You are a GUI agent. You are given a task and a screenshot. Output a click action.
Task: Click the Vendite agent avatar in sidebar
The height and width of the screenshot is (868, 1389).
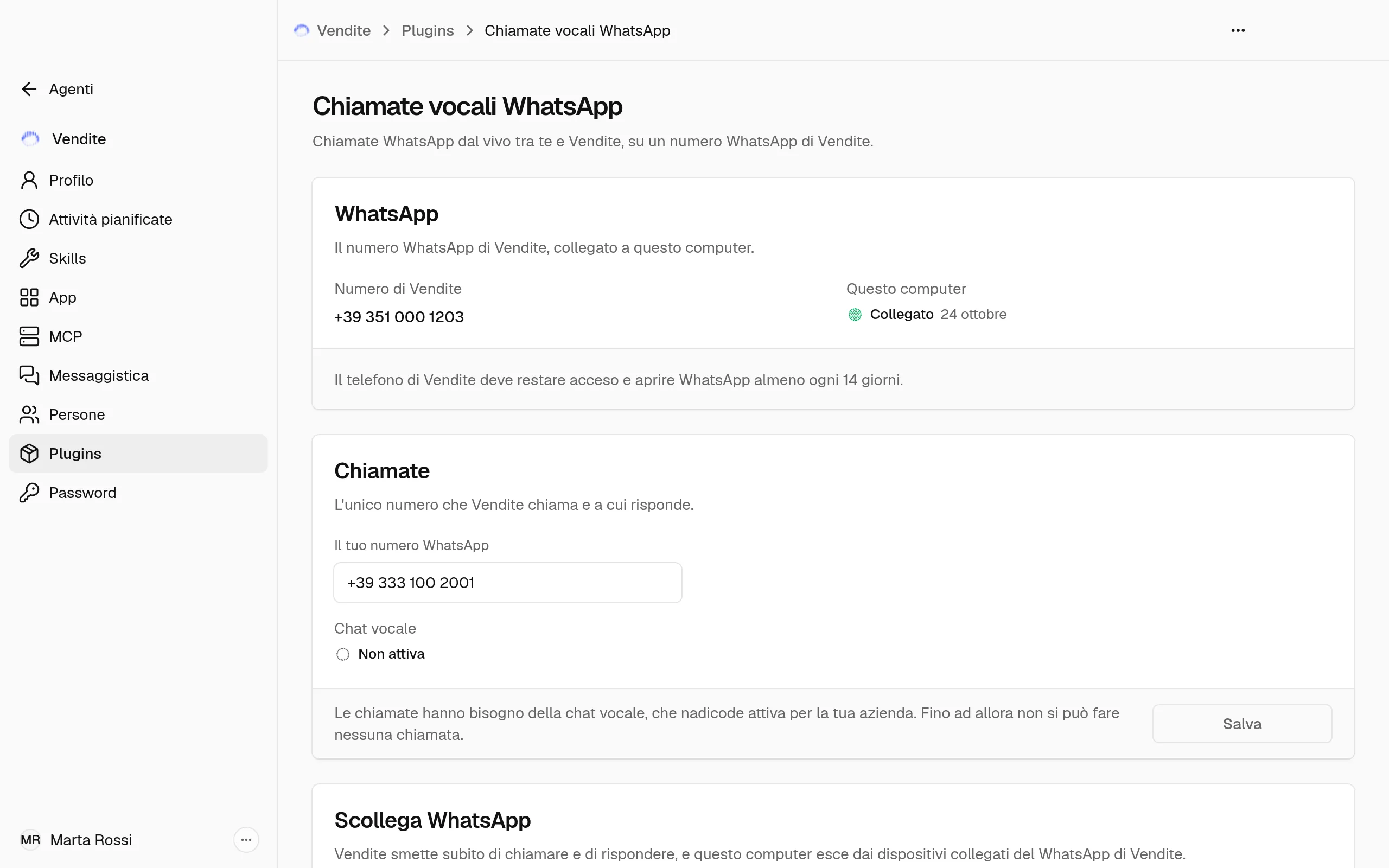30,139
